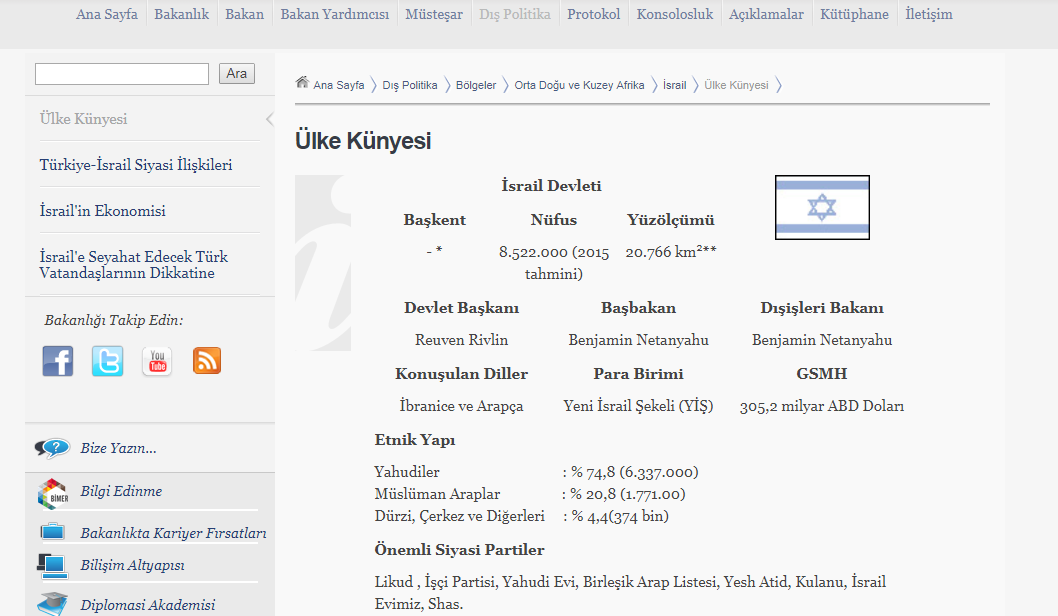The height and width of the screenshot is (616, 1058).
Task: Open the YouTube channel icon
Action: pyautogui.click(x=157, y=361)
